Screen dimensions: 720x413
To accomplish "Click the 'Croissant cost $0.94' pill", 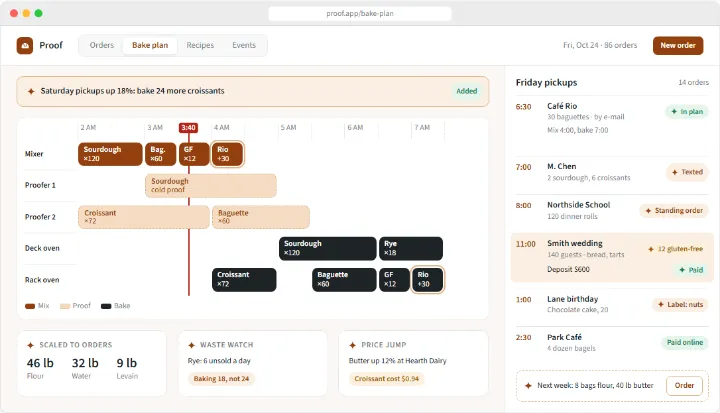I will (387, 379).
